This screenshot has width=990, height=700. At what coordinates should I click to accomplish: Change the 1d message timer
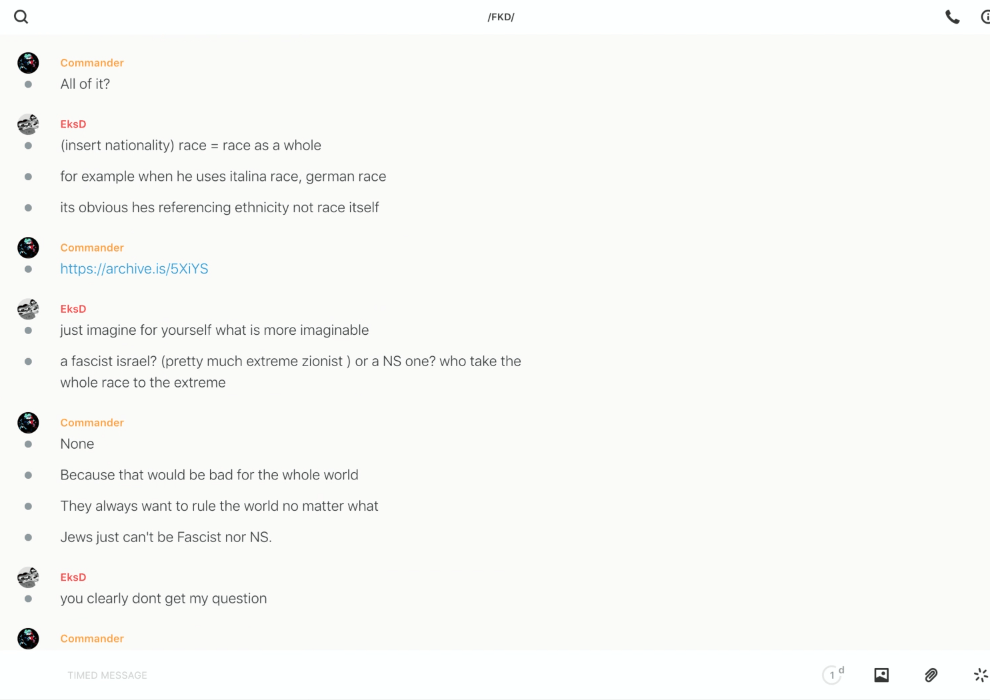point(833,675)
